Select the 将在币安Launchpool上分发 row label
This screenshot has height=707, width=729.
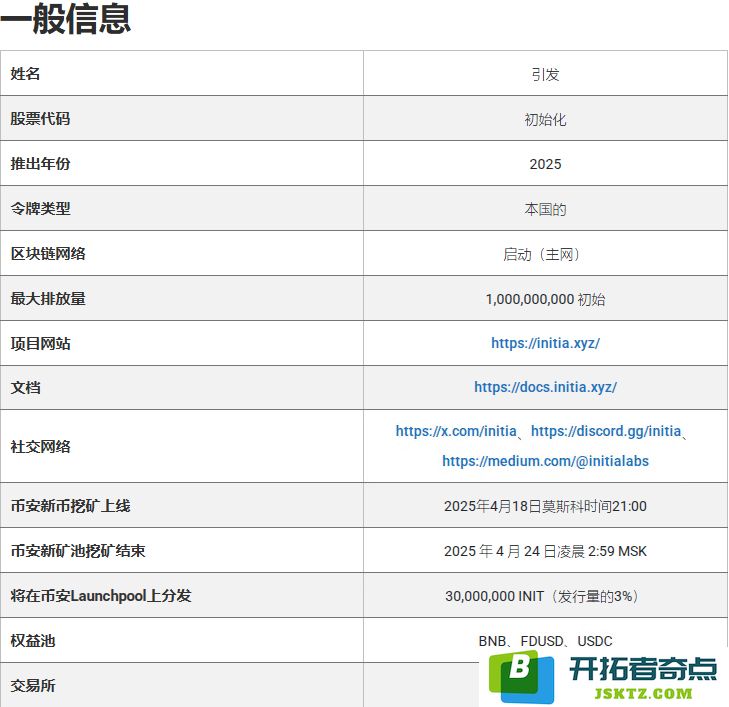click(x=100, y=595)
